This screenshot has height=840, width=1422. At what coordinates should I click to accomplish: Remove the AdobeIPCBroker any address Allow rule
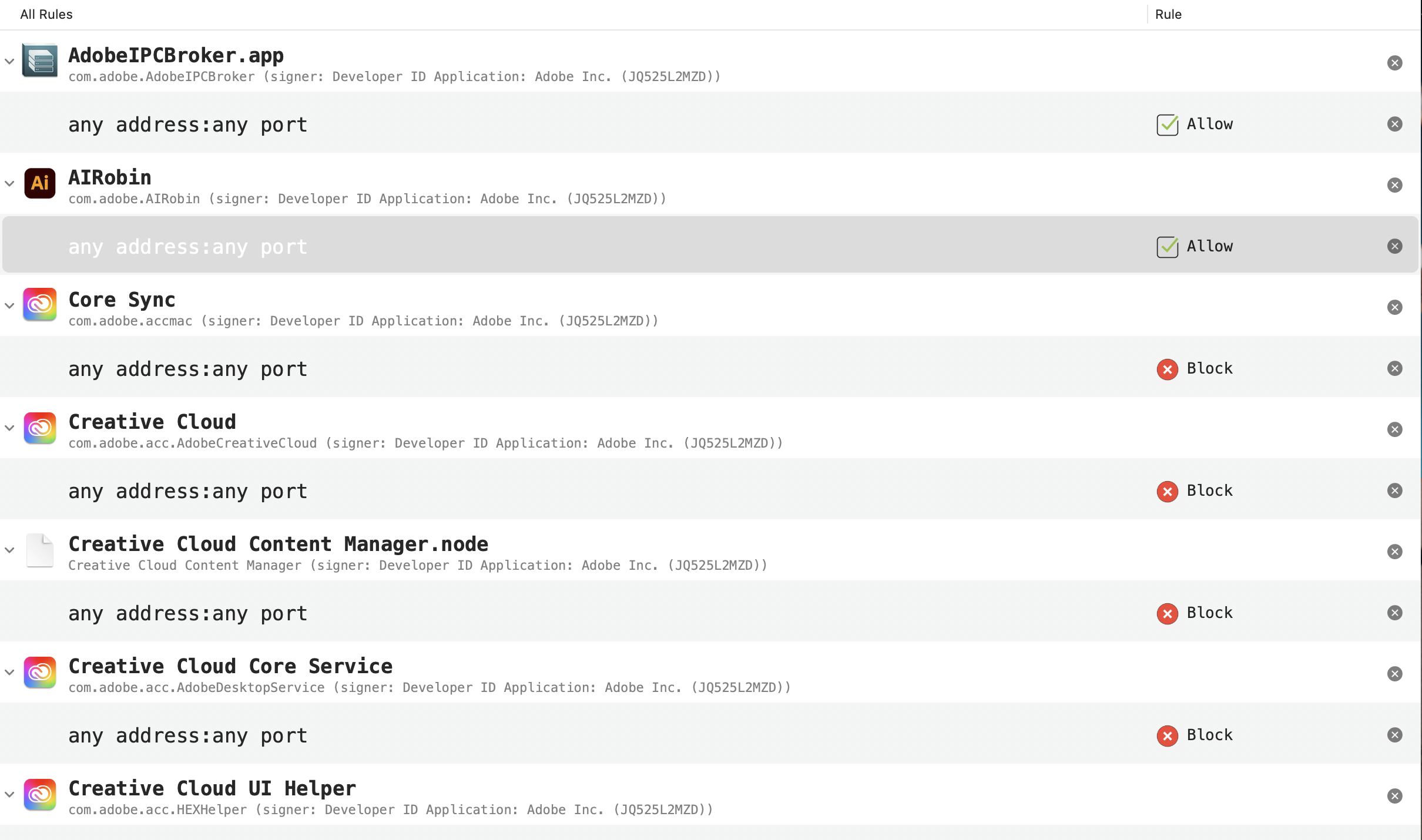[x=1394, y=124]
